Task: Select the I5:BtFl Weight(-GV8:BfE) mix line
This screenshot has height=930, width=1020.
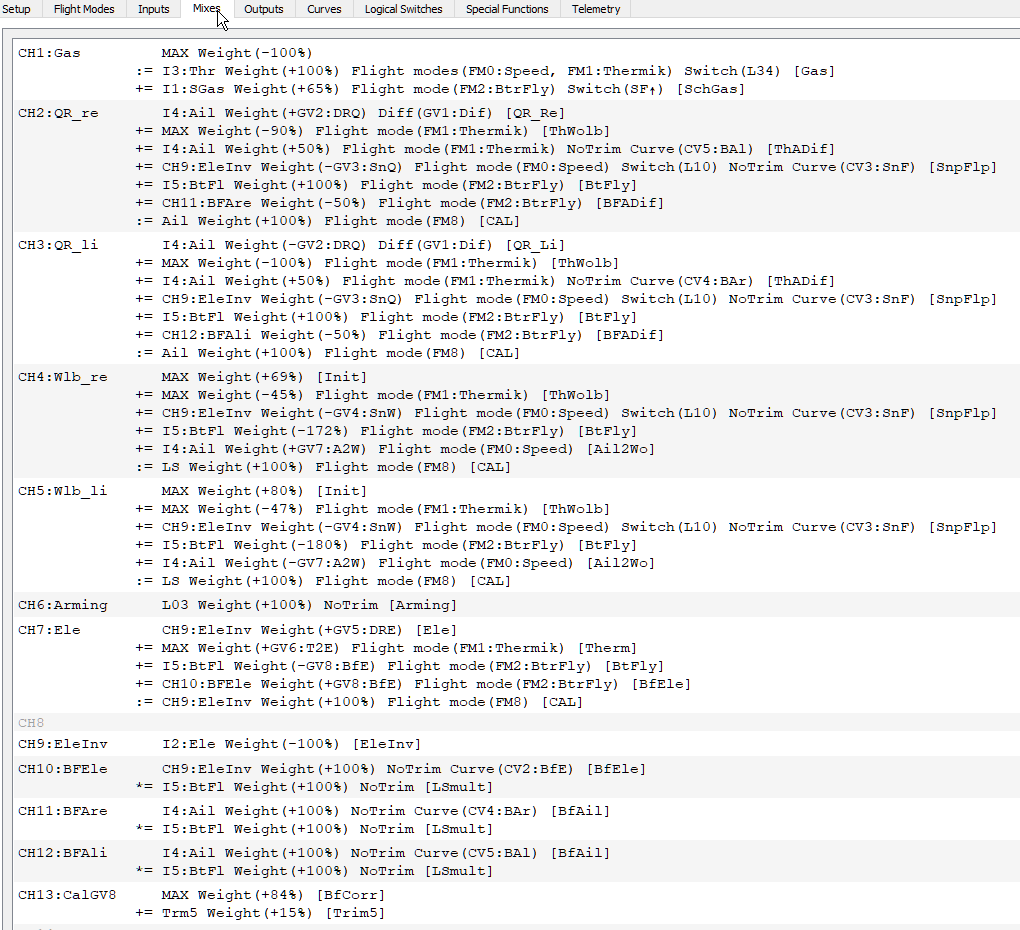Action: pos(400,667)
